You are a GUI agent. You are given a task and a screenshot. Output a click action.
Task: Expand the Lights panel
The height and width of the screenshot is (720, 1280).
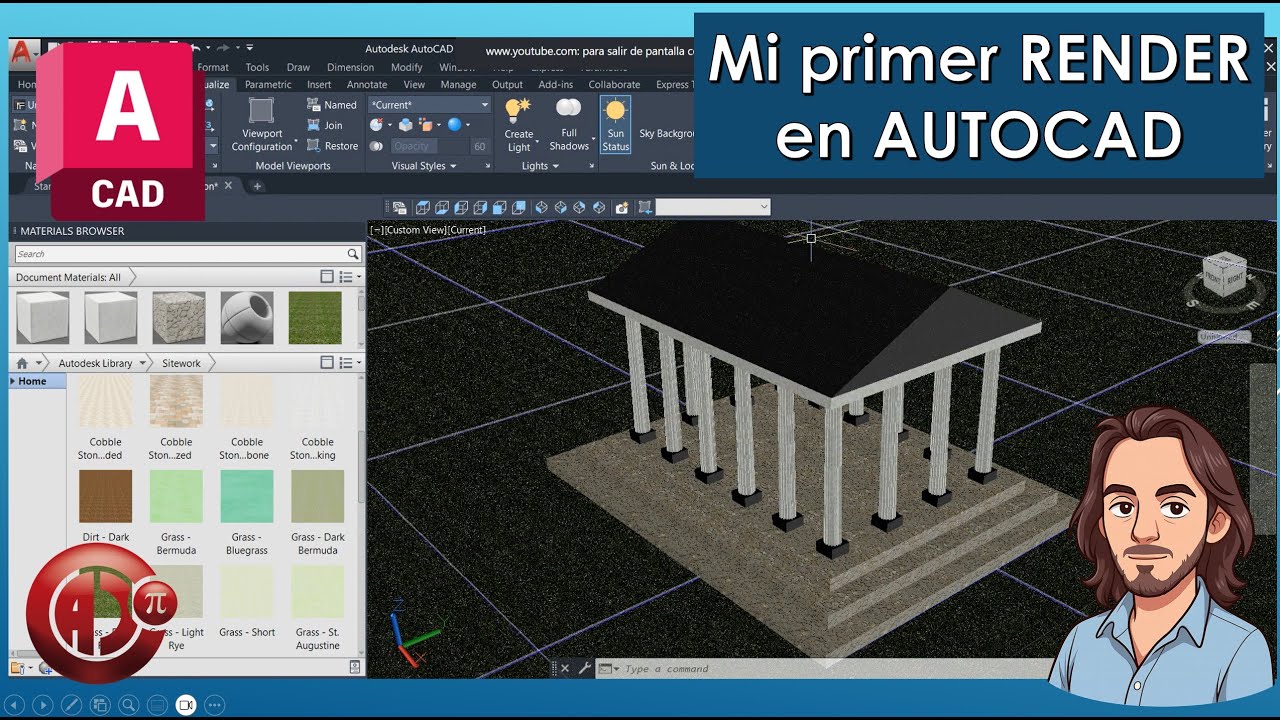540,166
